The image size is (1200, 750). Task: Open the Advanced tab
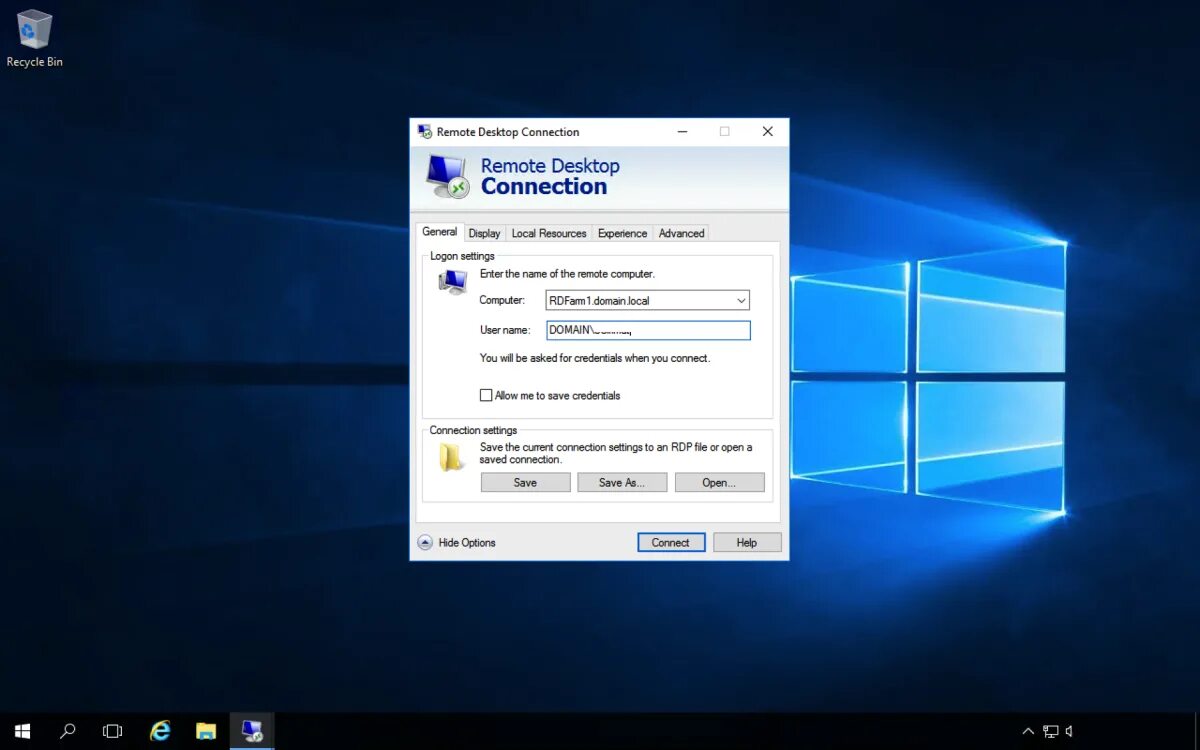[682, 233]
